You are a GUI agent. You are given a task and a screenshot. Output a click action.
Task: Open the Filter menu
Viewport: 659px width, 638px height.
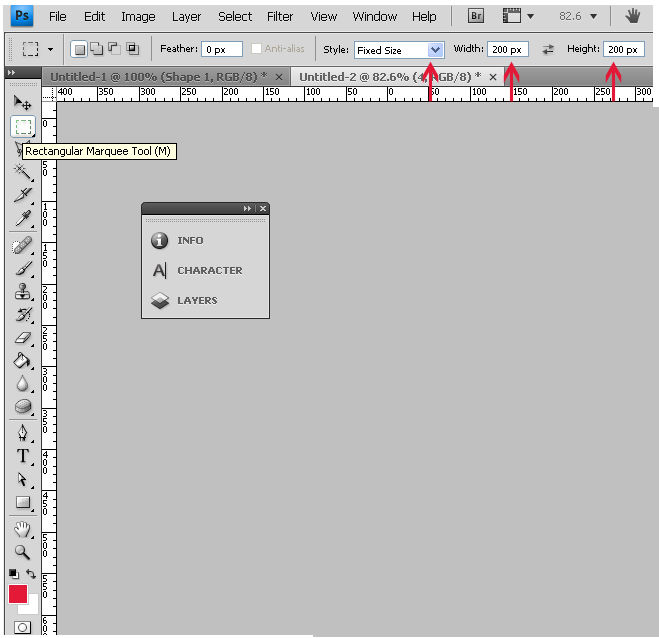[x=280, y=16]
